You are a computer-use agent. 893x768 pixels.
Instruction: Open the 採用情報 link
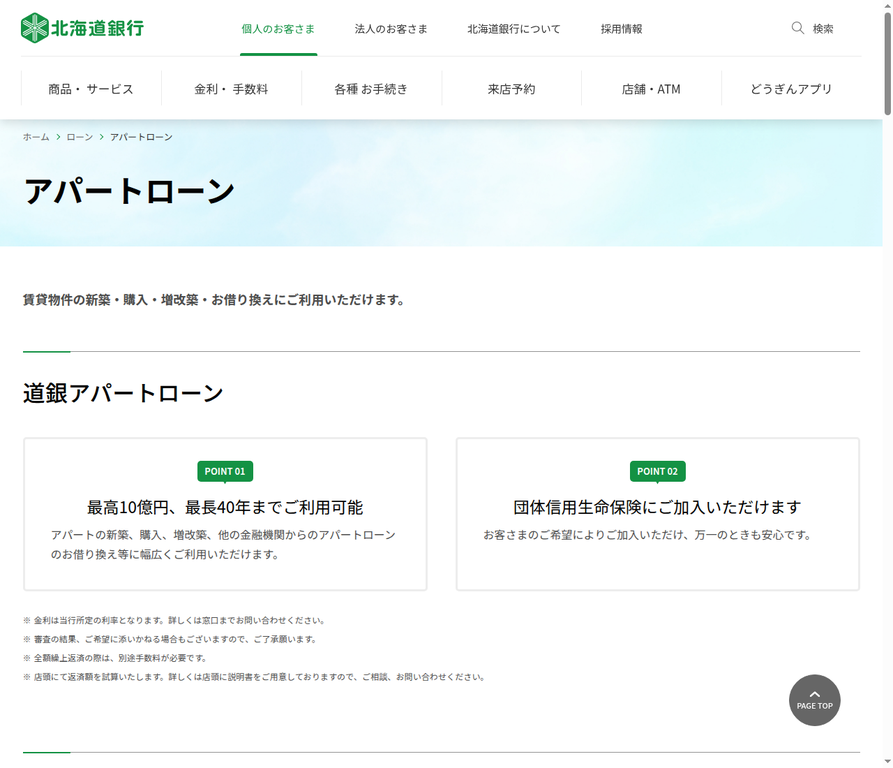[621, 29]
